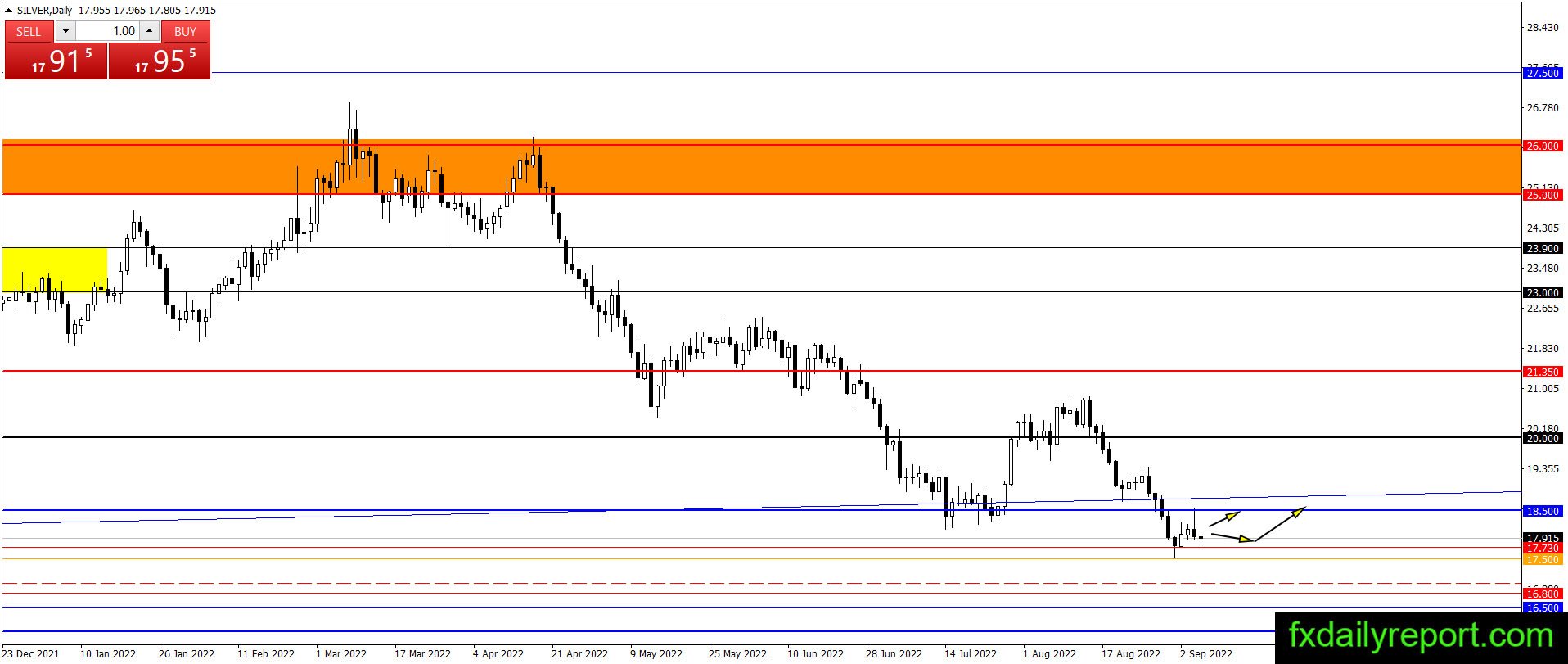This screenshot has width=1568, height=664.
Task: Click 19.355 on the price axis
Action: [x=1543, y=469]
